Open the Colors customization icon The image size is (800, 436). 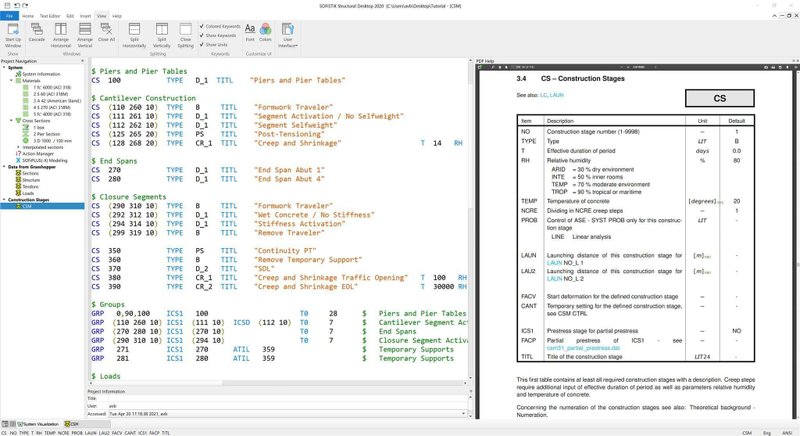pyautogui.click(x=267, y=34)
